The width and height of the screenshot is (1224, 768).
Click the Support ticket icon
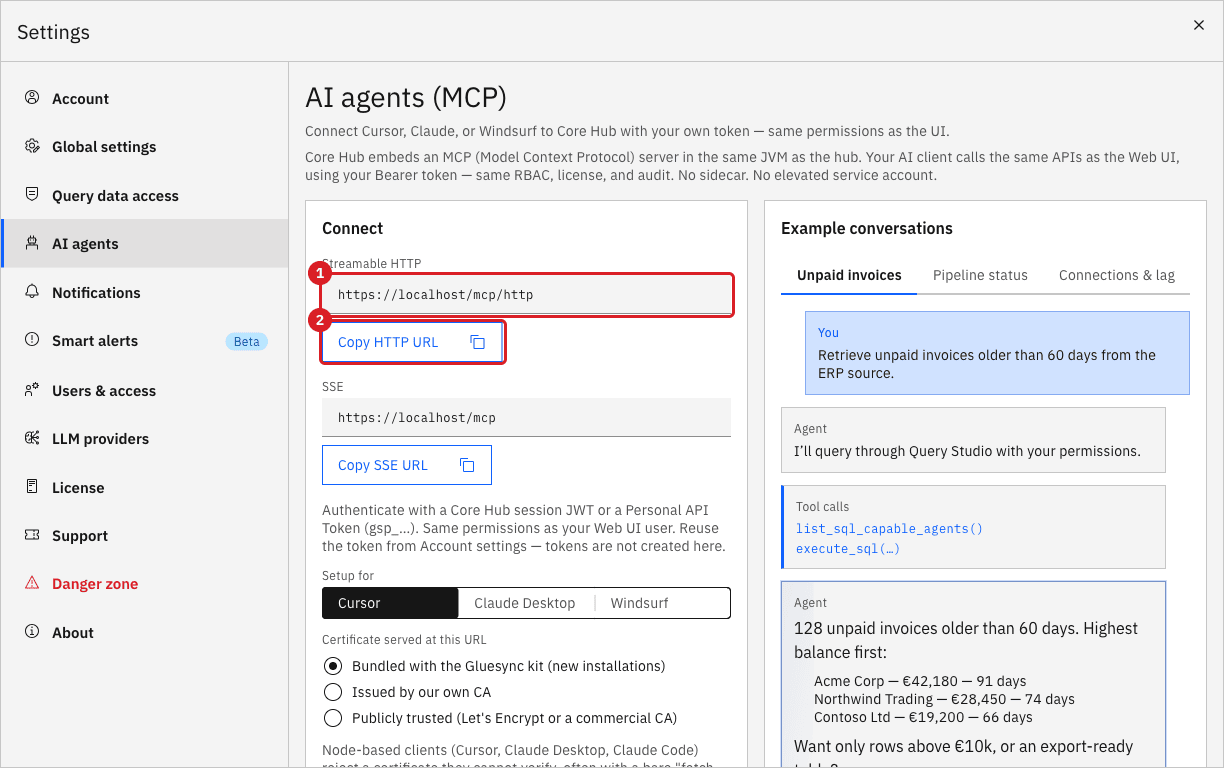point(32,535)
